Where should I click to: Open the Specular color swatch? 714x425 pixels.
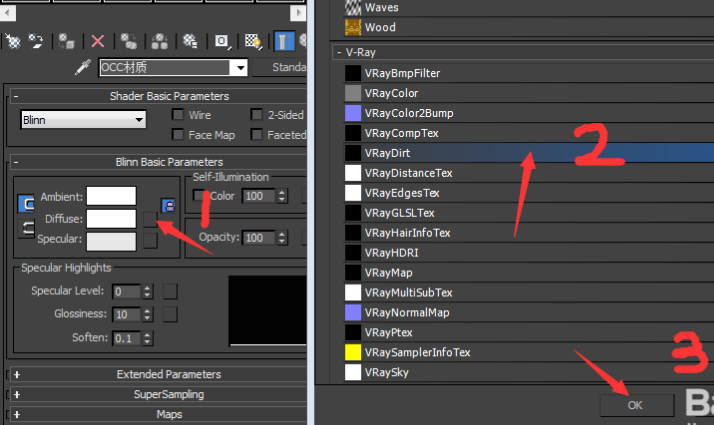click(112, 241)
